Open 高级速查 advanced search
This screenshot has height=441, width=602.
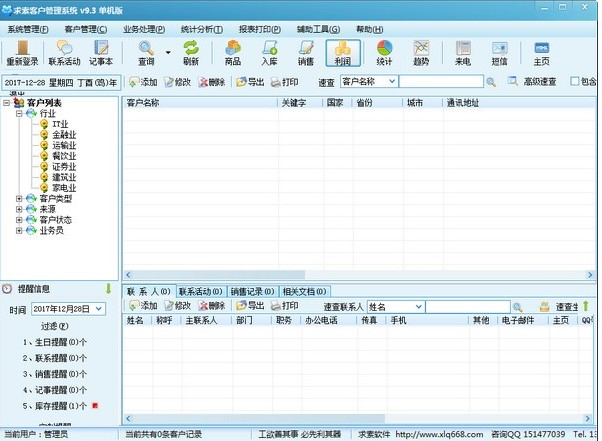click(x=532, y=81)
